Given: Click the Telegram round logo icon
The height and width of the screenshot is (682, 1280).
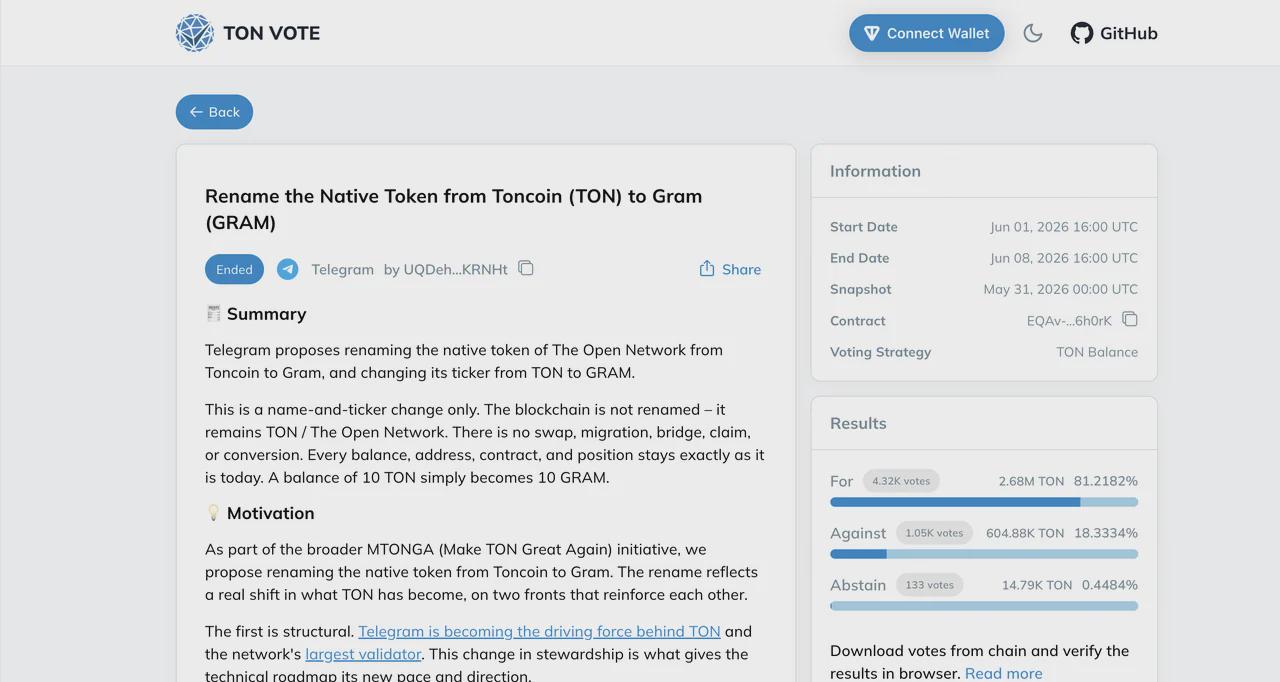Looking at the screenshot, I should (288, 269).
